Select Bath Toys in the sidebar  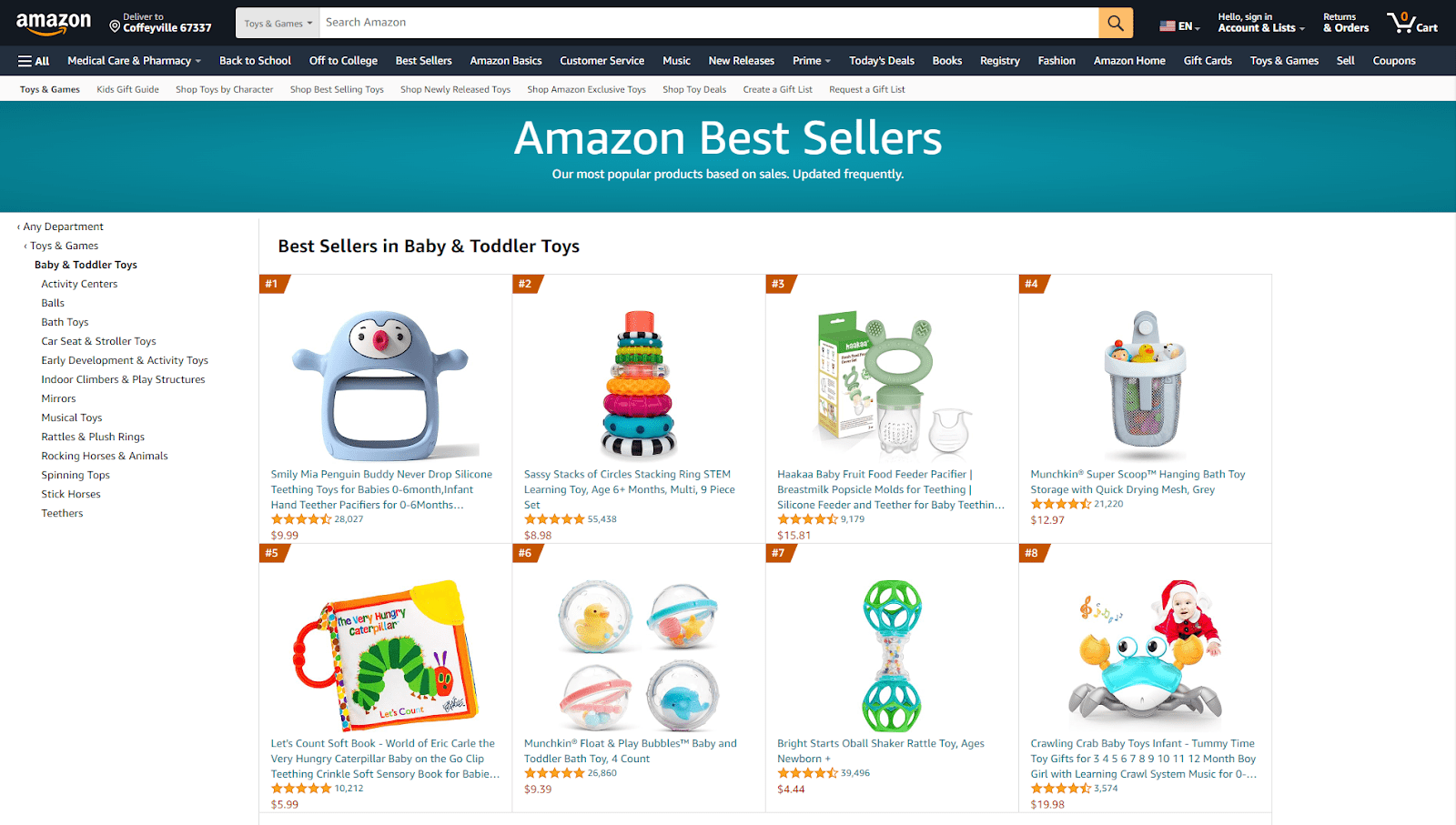click(x=65, y=322)
